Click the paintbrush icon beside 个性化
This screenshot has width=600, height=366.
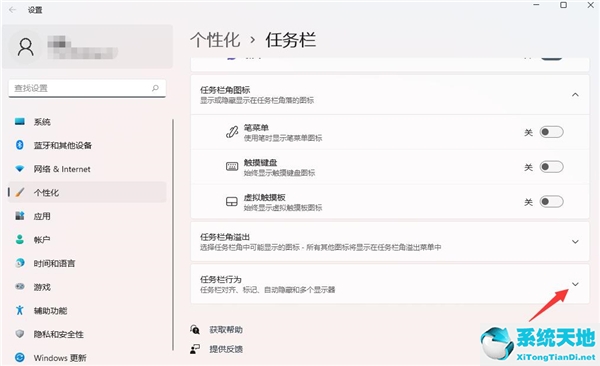20,192
